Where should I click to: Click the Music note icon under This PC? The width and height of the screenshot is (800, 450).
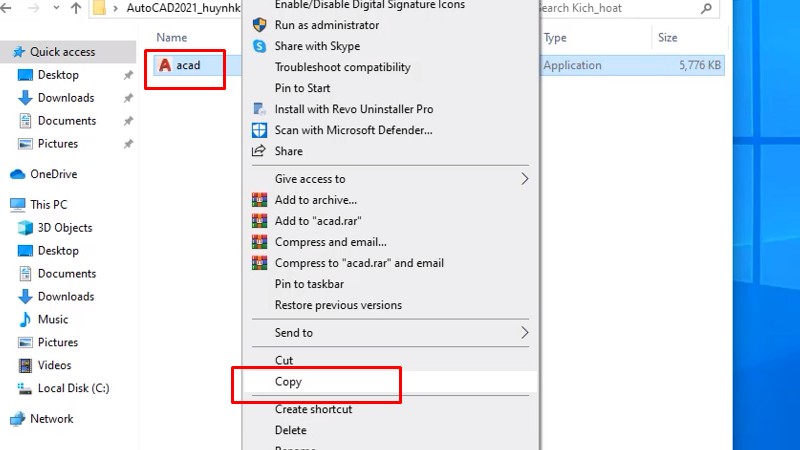pos(26,320)
